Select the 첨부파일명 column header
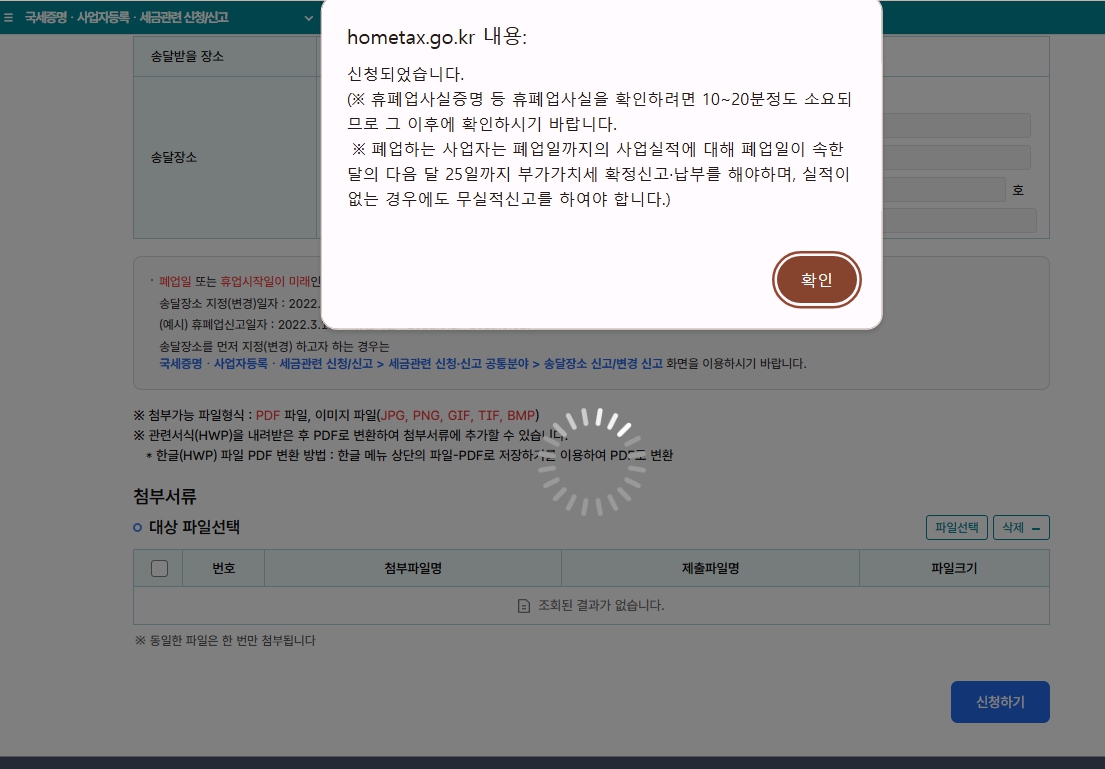The width and height of the screenshot is (1105, 769). pyautogui.click(x=412, y=568)
